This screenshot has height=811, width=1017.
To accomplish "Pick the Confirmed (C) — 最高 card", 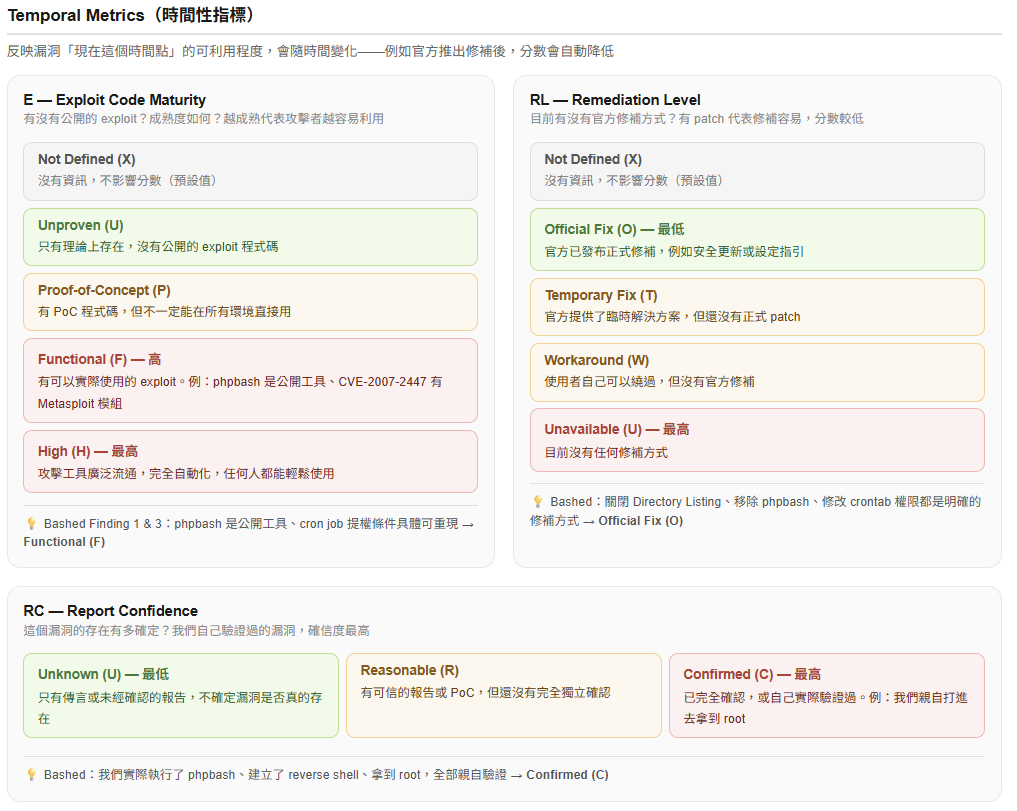I will 827,696.
